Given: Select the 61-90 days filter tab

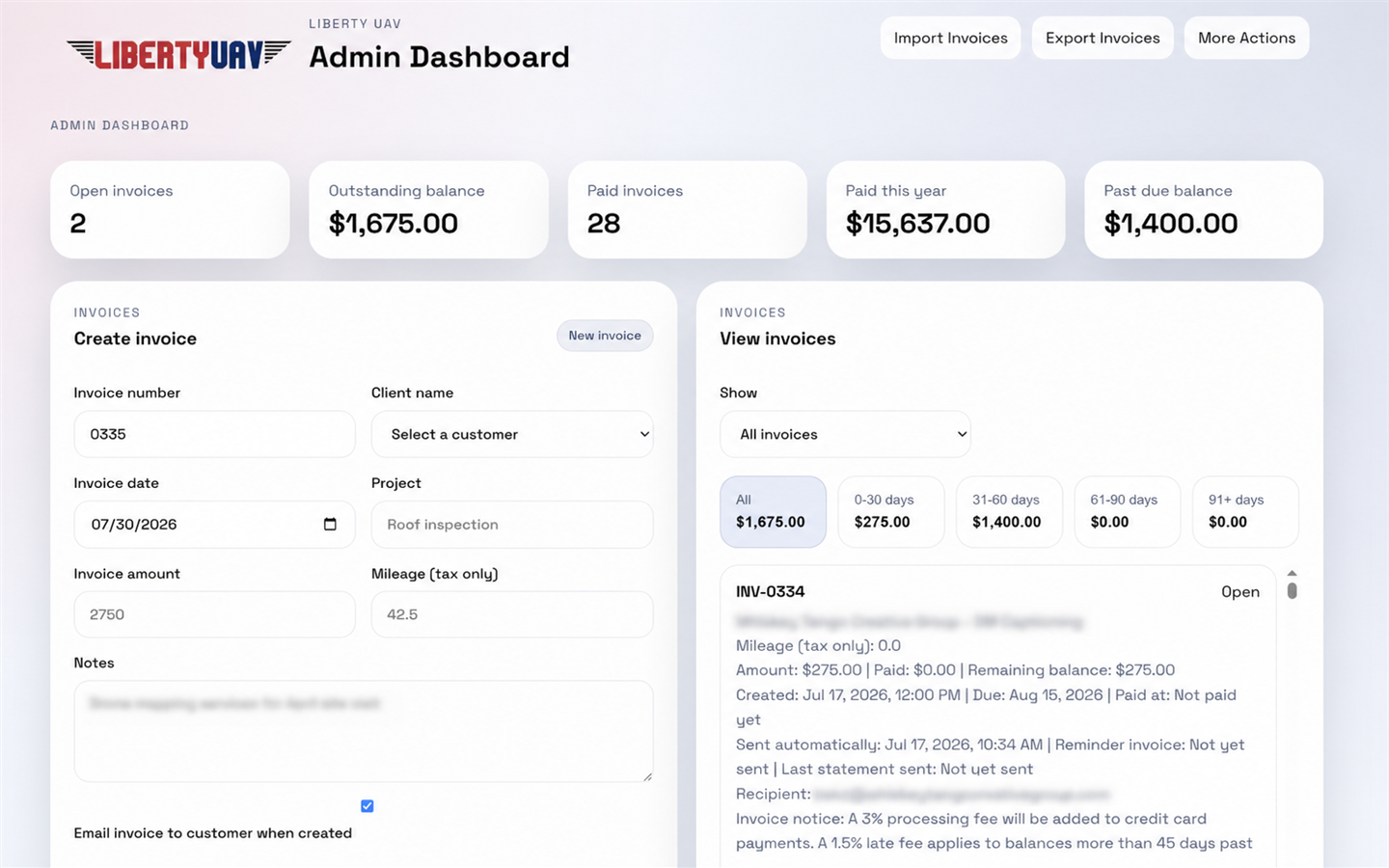Looking at the screenshot, I should point(1127,511).
